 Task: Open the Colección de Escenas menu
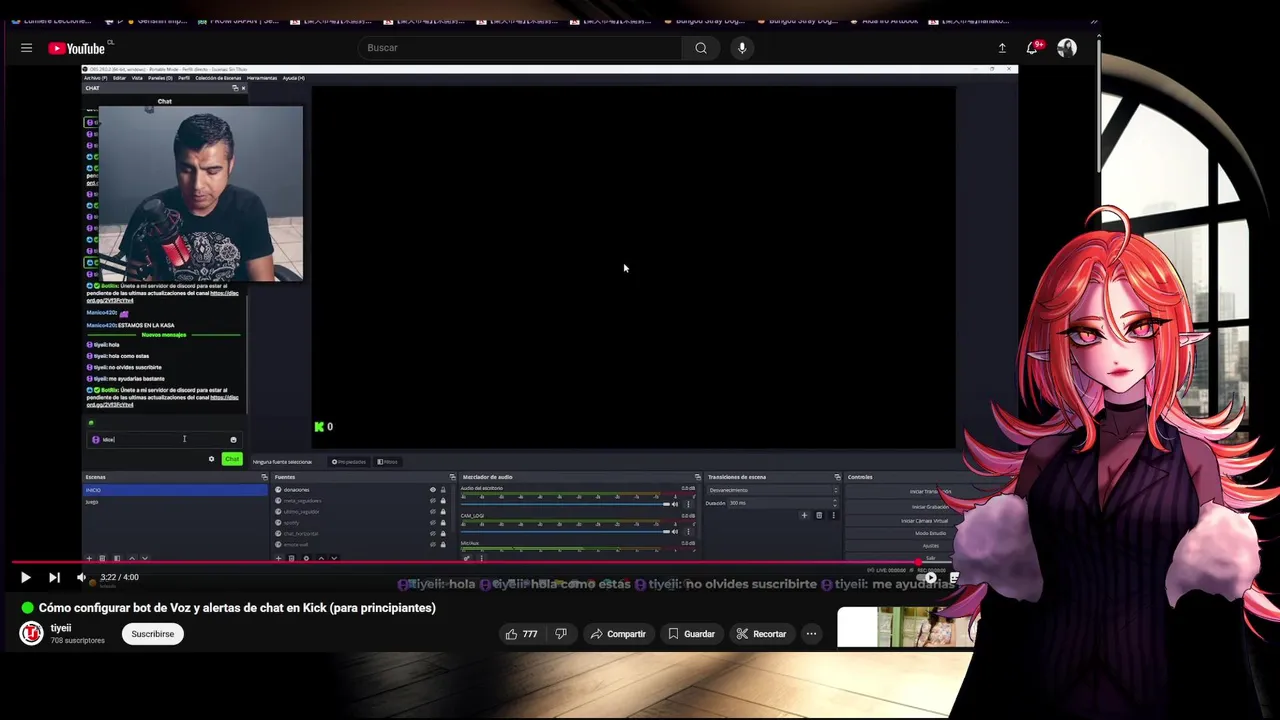[218, 78]
